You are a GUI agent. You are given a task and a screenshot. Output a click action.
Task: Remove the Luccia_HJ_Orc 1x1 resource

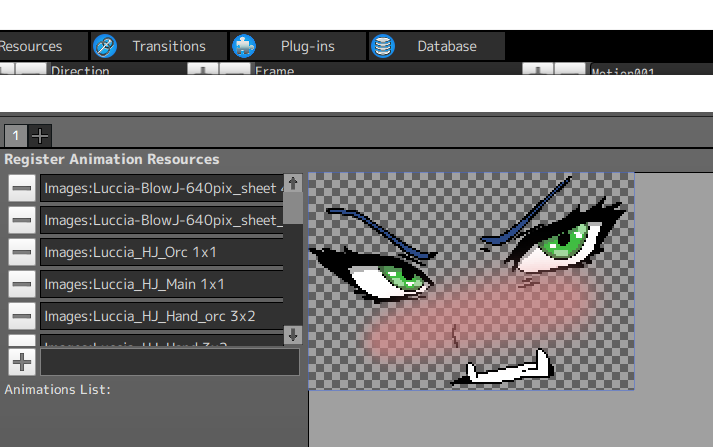point(22,252)
